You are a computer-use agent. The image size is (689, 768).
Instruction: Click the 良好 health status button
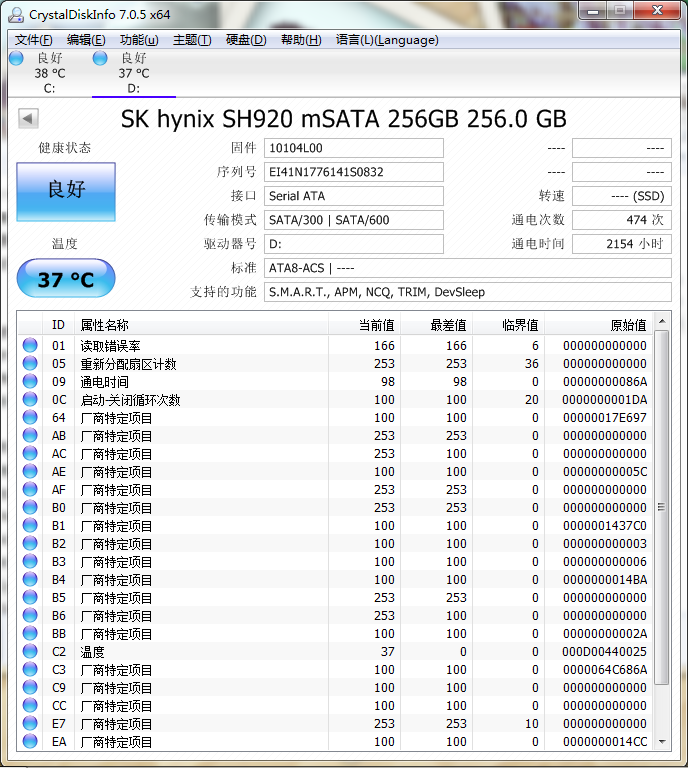[66, 192]
